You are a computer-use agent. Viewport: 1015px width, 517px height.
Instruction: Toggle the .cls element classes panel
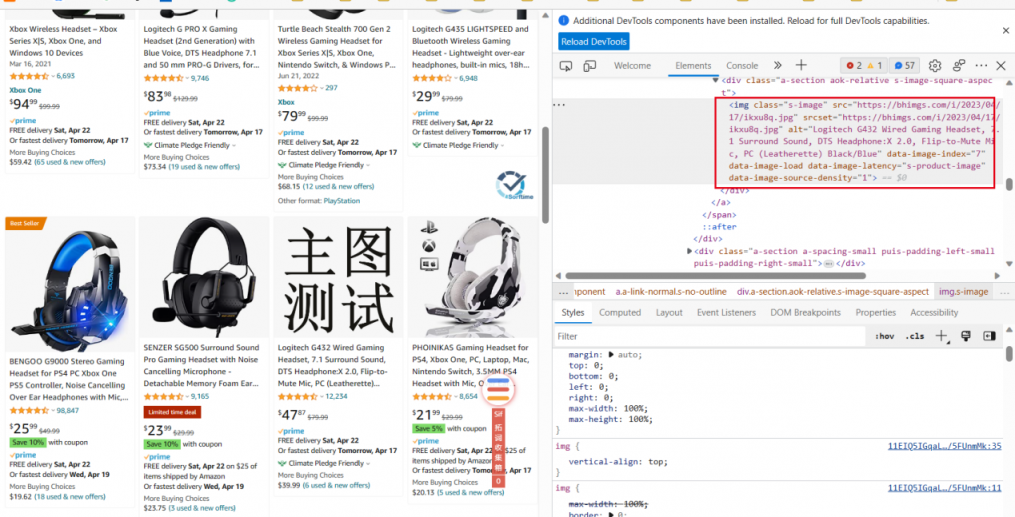915,336
